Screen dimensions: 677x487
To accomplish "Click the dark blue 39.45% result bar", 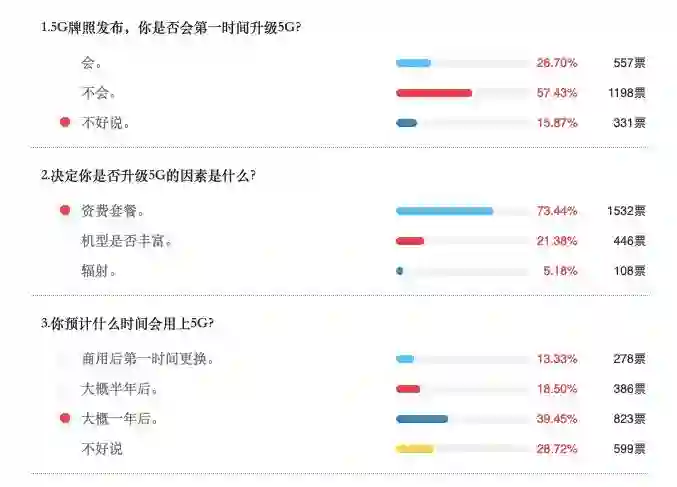I will (422, 419).
